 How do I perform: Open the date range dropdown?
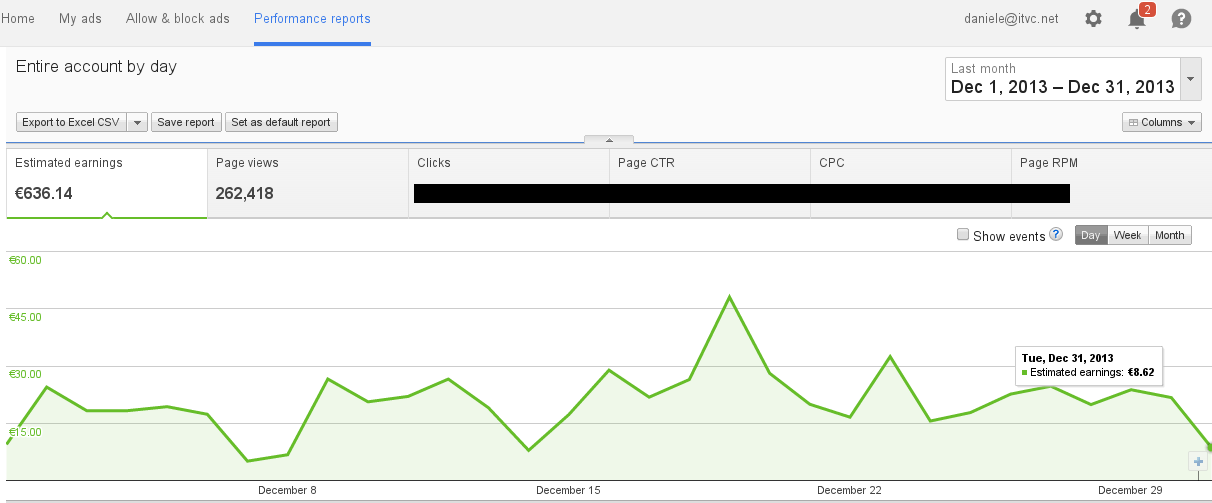1191,78
